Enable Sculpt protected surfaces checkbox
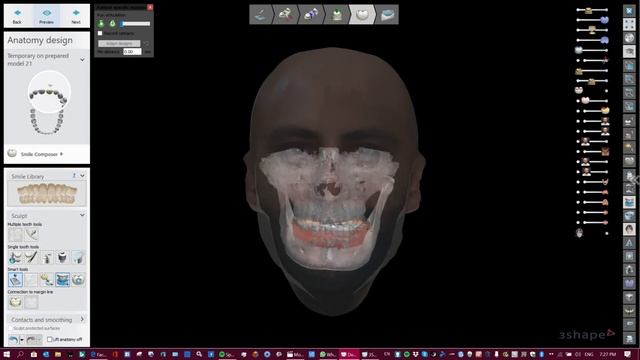This screenshot has height=360, width=640. (11, 328)
